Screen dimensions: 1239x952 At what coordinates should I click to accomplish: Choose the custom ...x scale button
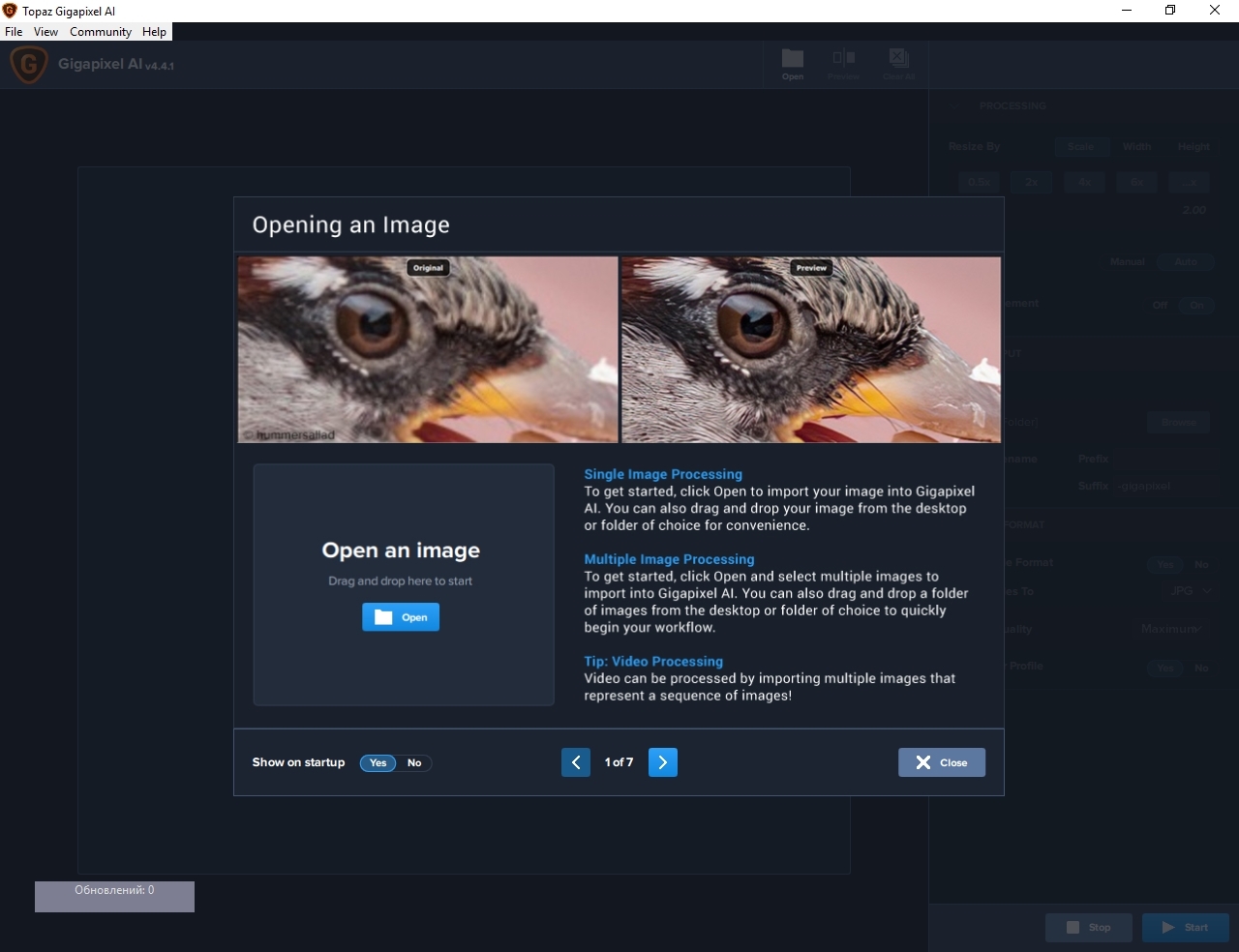coord(1190,182)
